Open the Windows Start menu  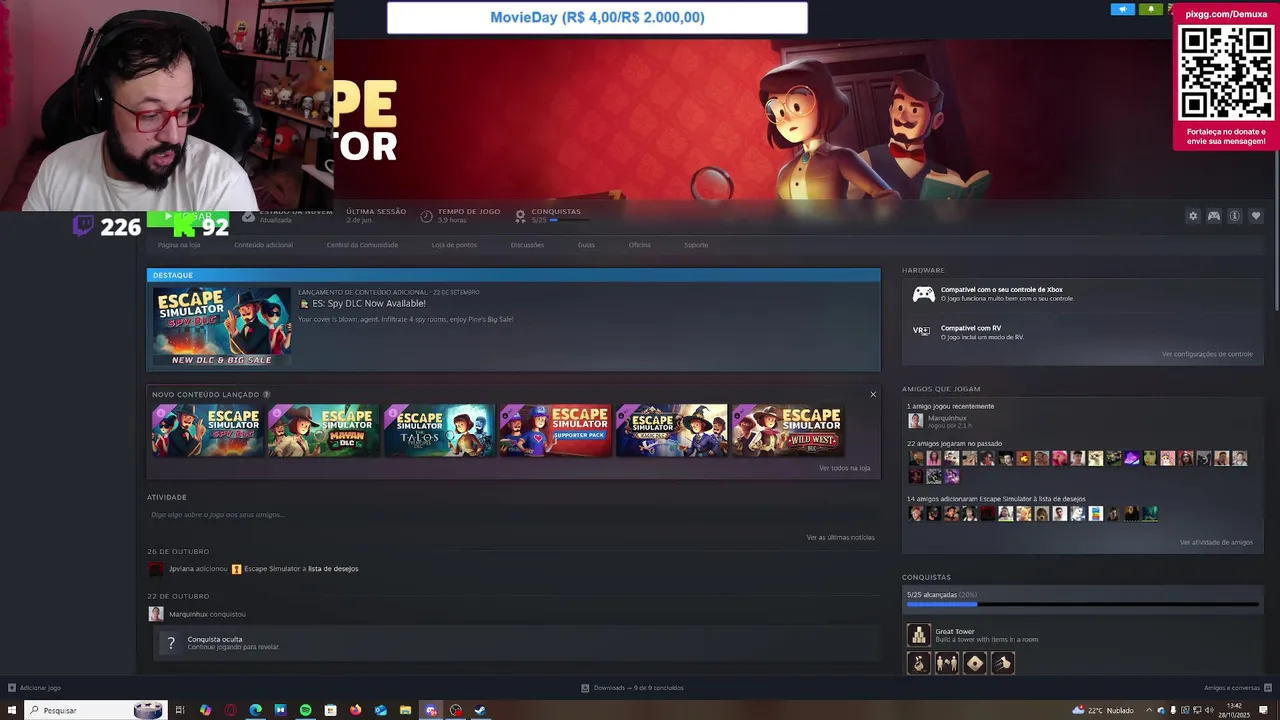pyautogui.click(x=12, y=710)
